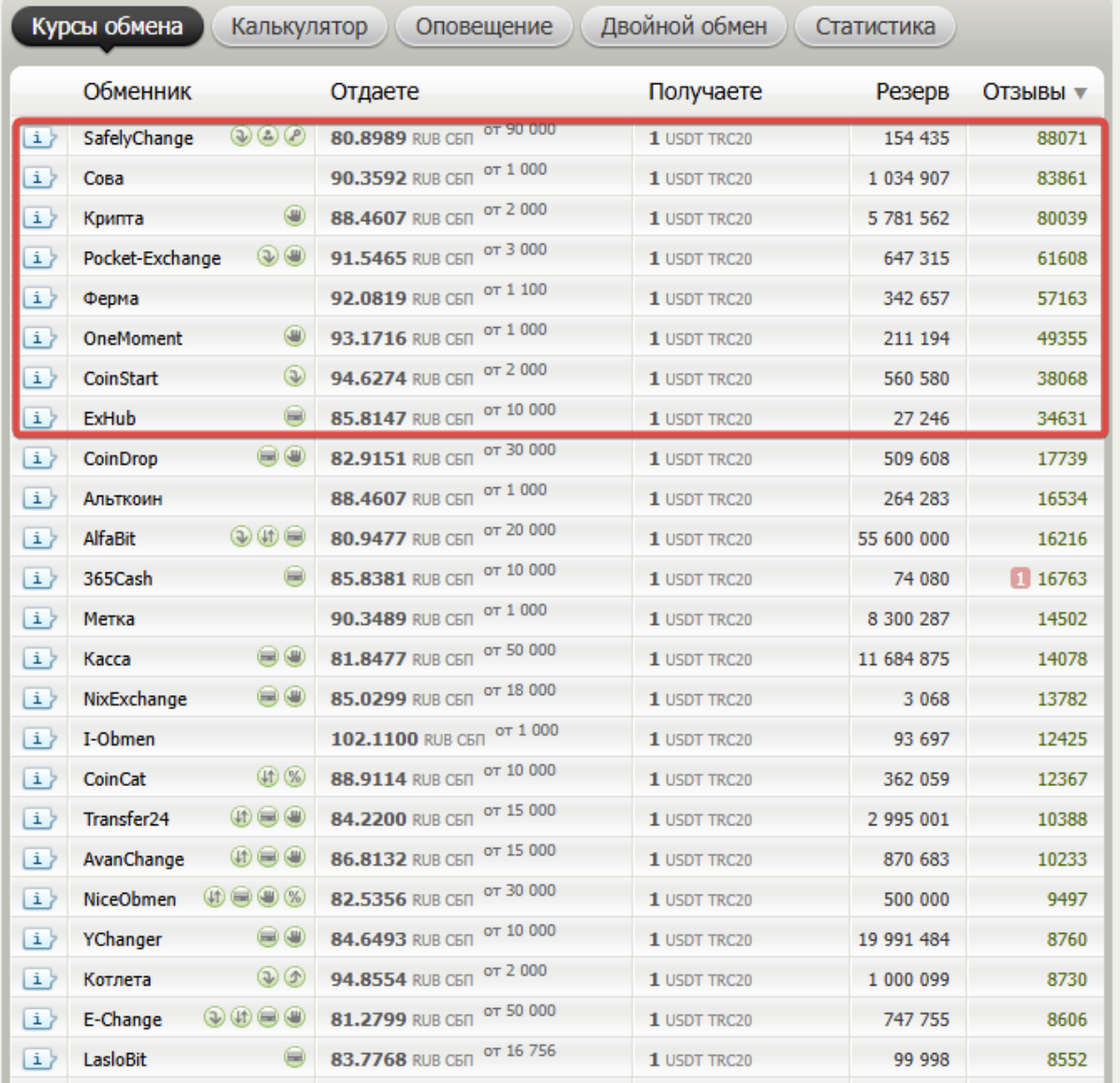Click rate 94.8554 in Котлета row
1120x1083 pixels.
[369, 979]
